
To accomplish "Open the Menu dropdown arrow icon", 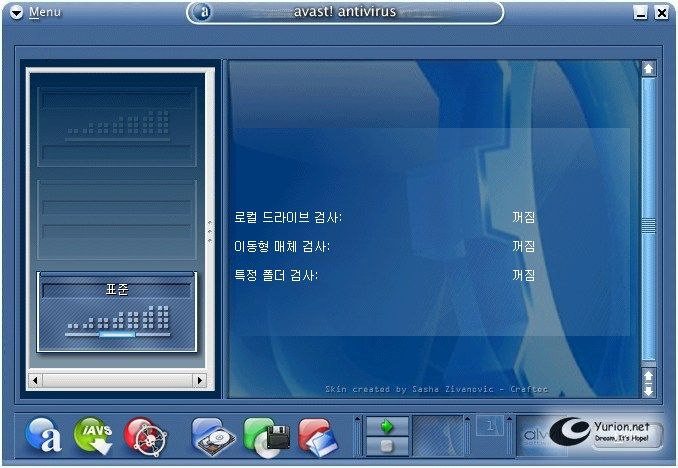I will pyautogui.click(x=16, y=13).
